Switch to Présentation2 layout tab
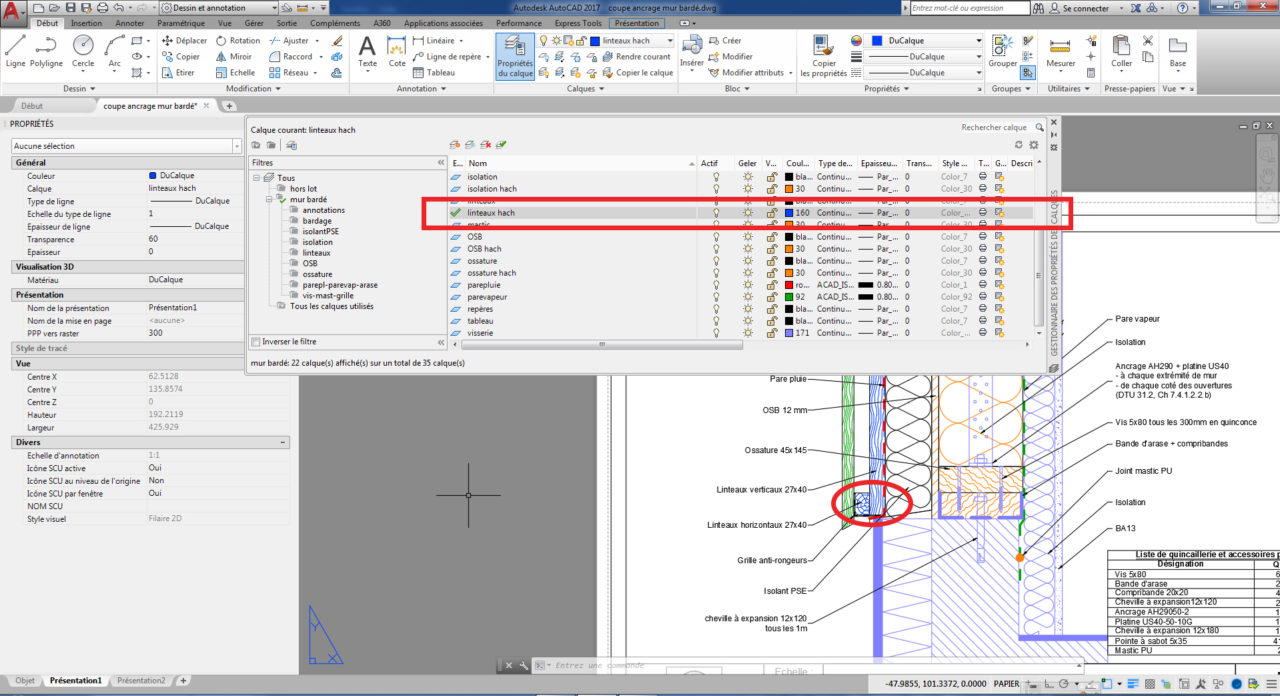 (141, 680)
